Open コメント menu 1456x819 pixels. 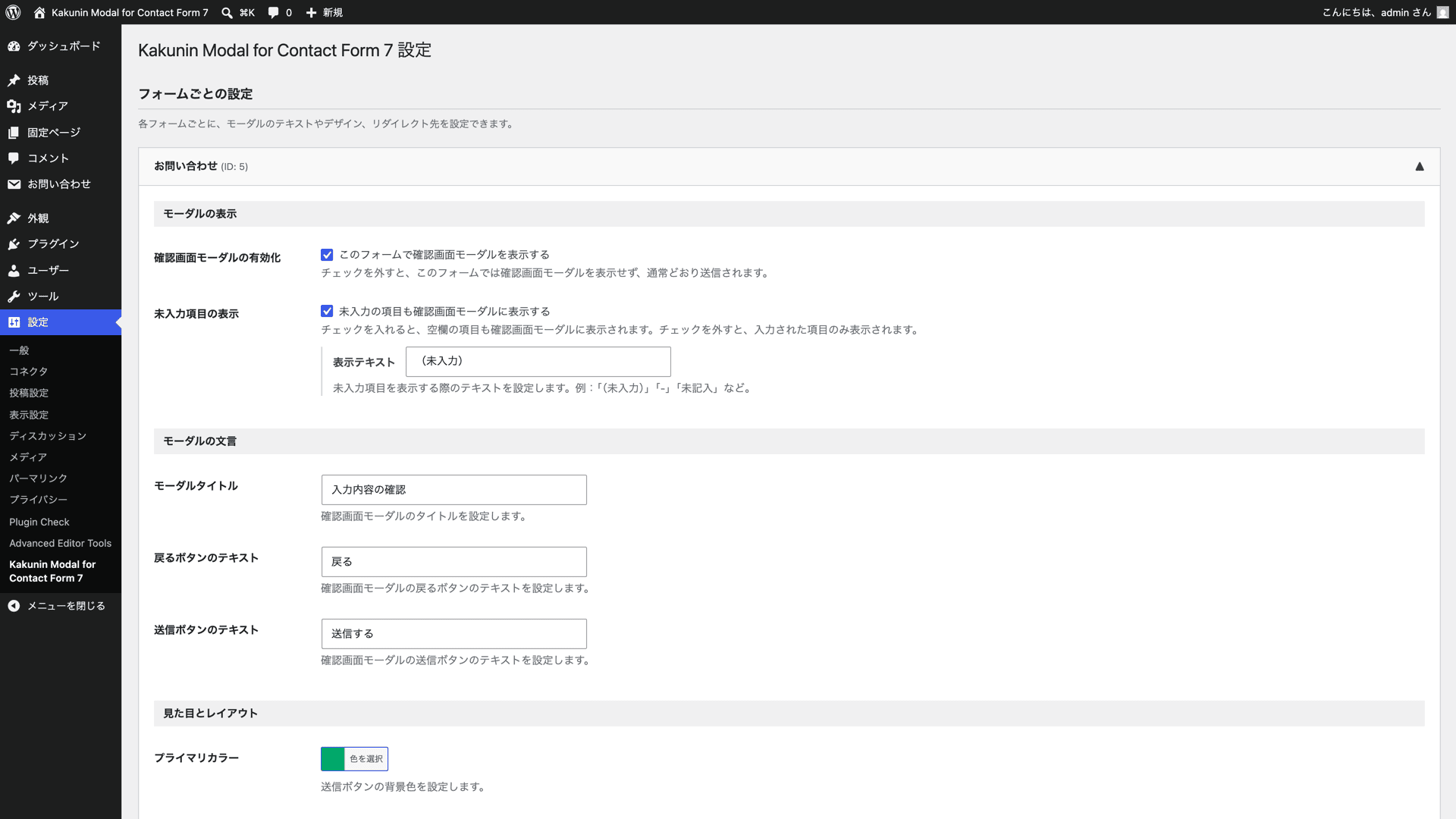[61, 158]
